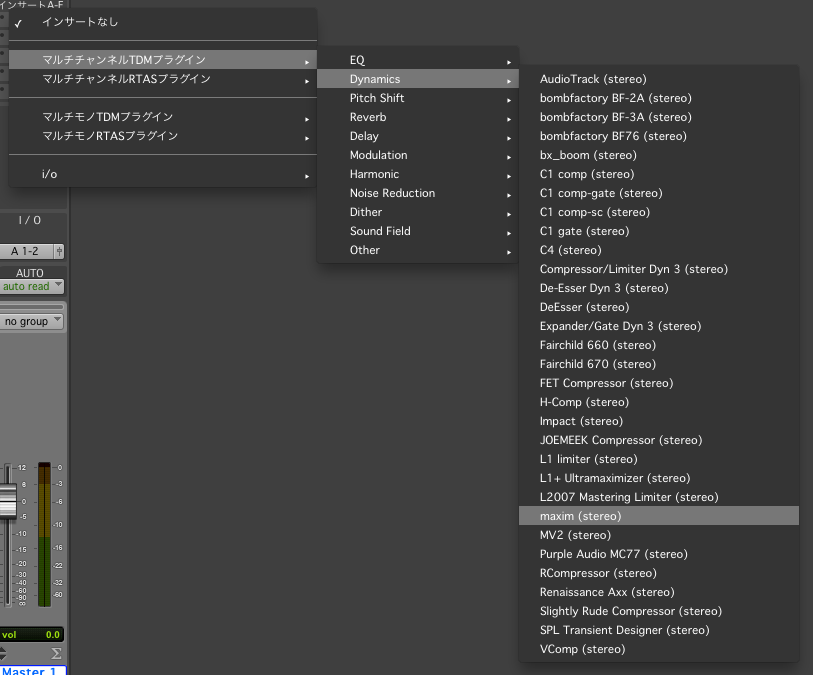This screenshot has height=675, width=813.
Task: Expand the Reverb plugin category
Action: (418, 117)
